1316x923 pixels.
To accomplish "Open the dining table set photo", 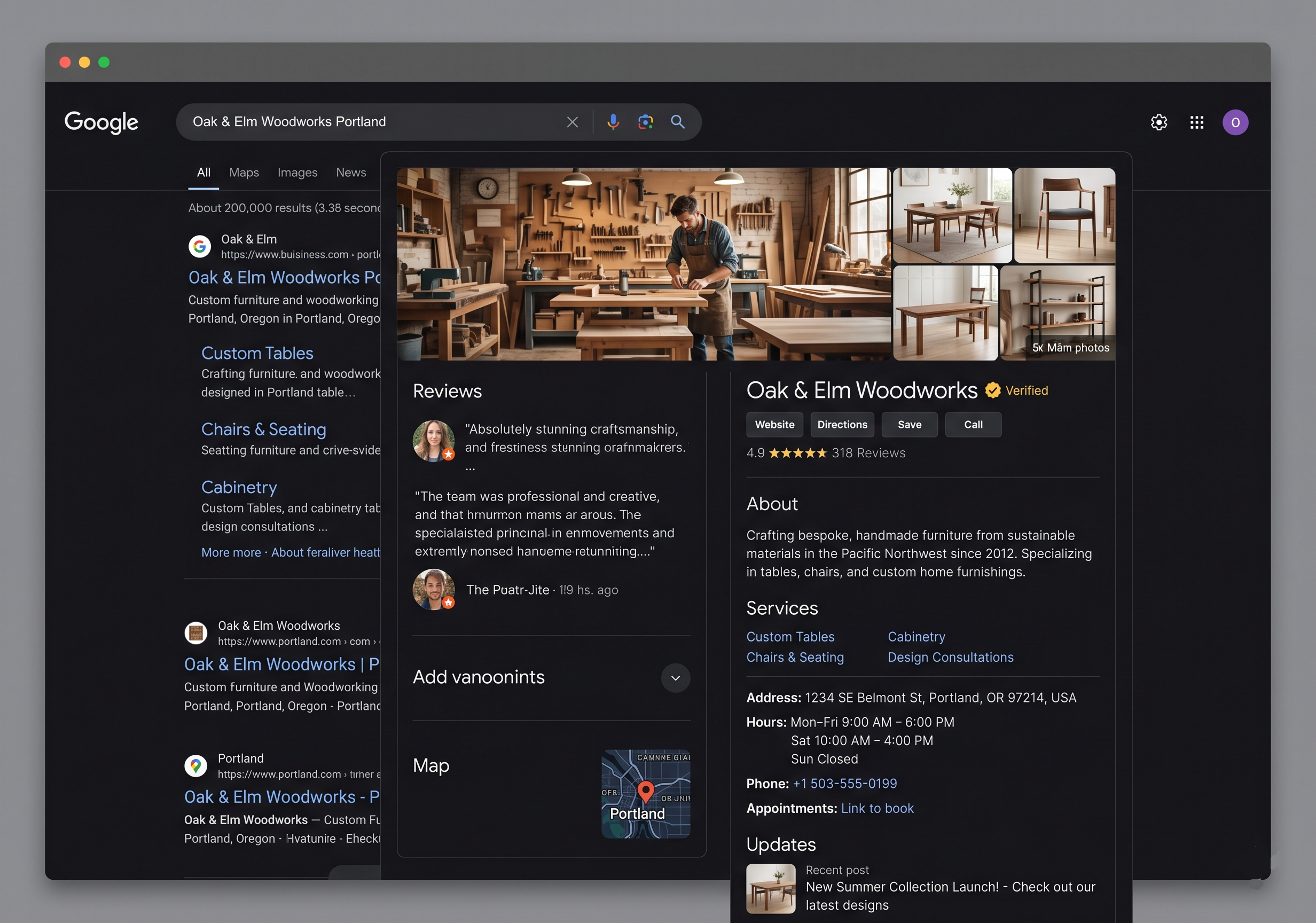I will coord(952,216).
